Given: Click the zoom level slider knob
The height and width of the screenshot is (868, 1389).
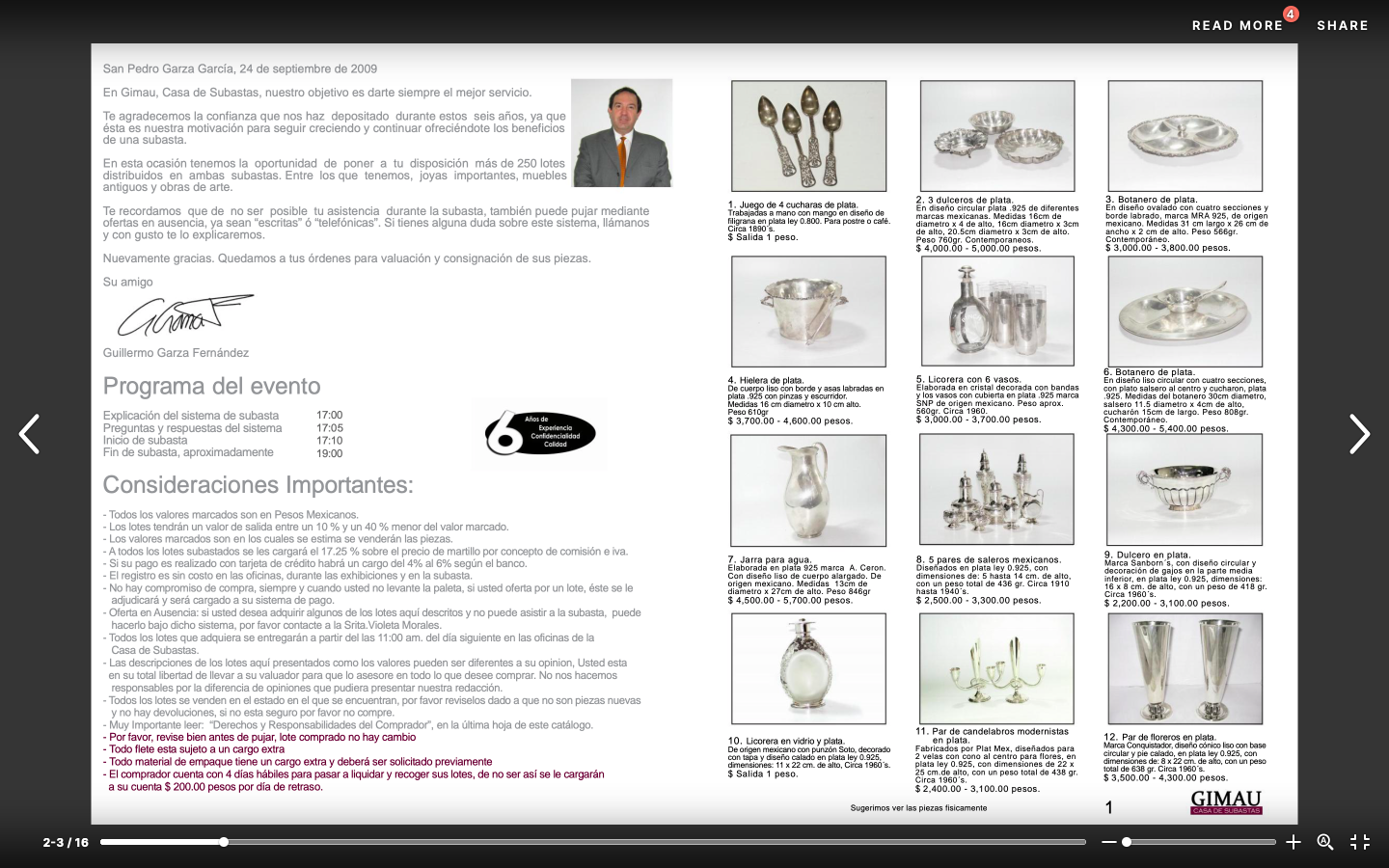Looking at the screenshot, I should pyautogui.click(x=1127, y=842).
